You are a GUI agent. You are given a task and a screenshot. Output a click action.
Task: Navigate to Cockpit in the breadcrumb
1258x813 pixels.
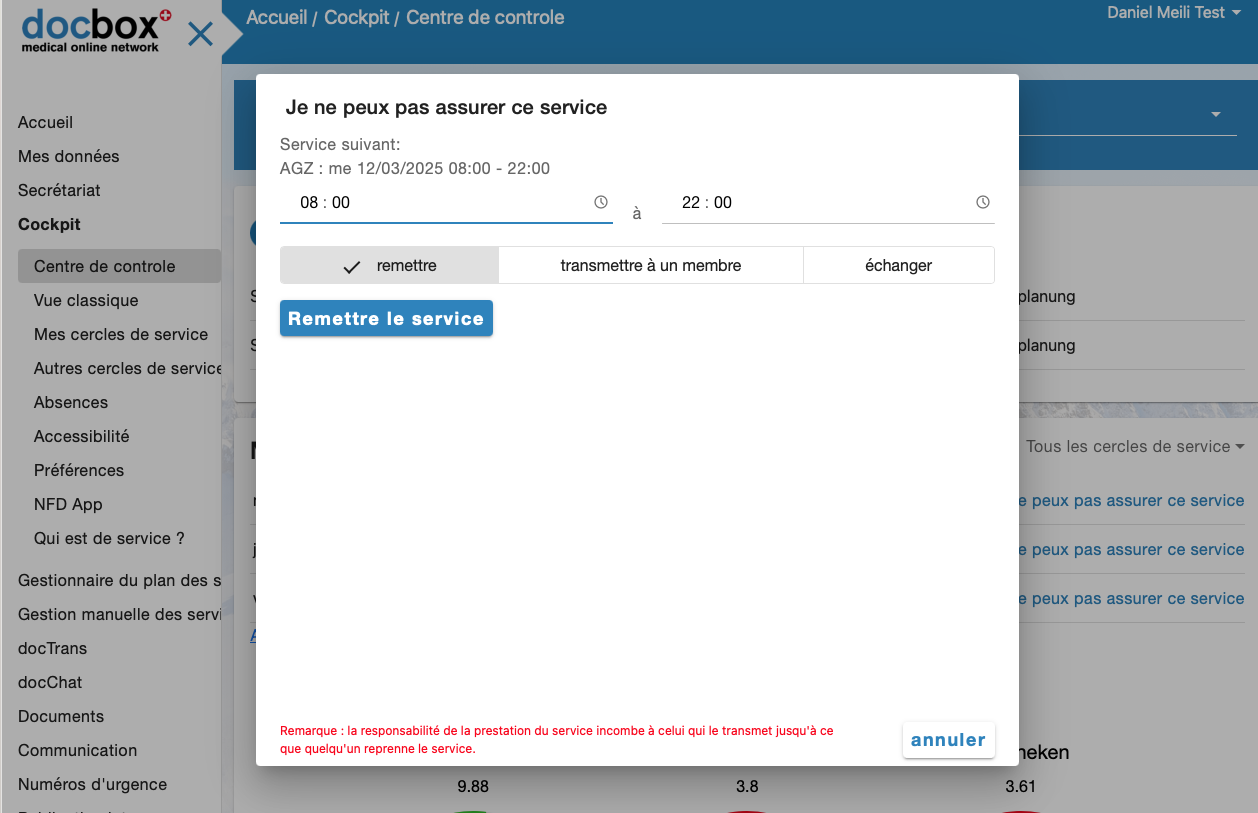point(356,18)
